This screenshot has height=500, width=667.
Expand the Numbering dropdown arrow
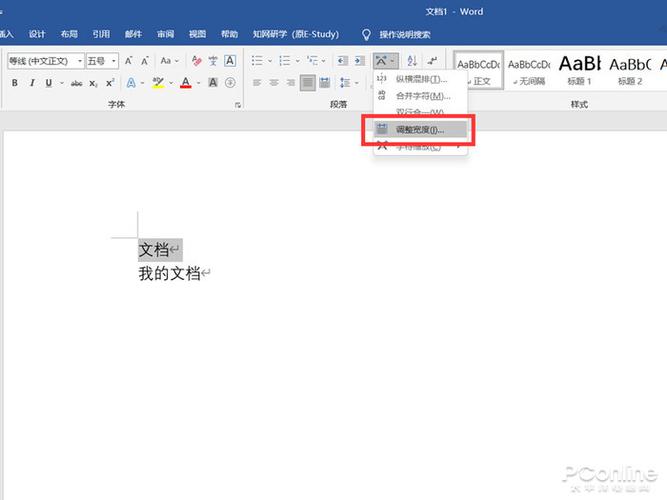pyautogui.click(x=297, y=61)
